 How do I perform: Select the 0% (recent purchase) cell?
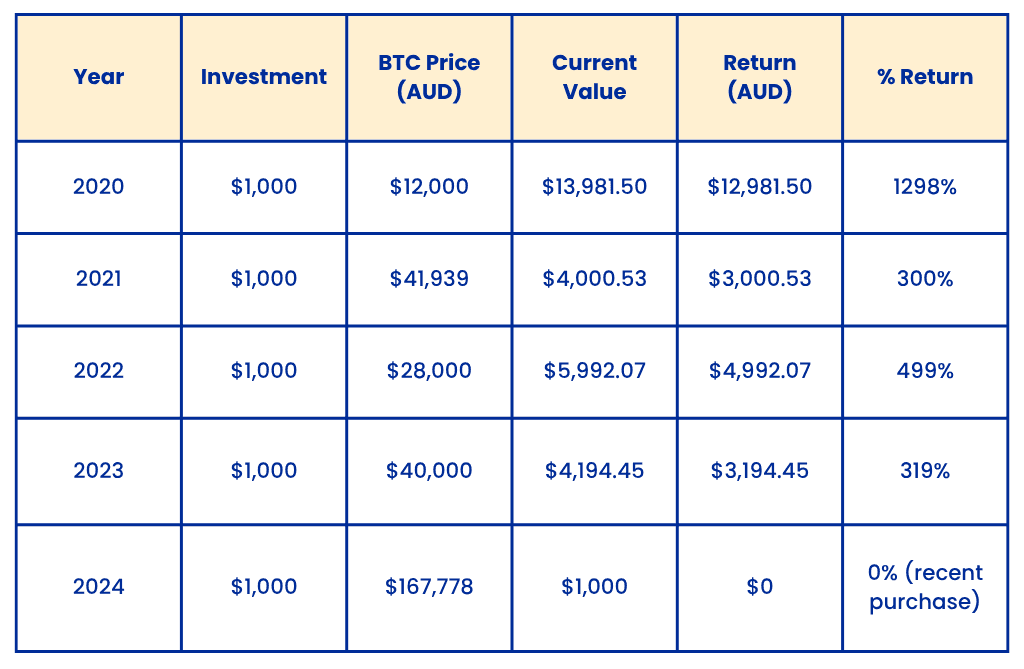[925, 587]
